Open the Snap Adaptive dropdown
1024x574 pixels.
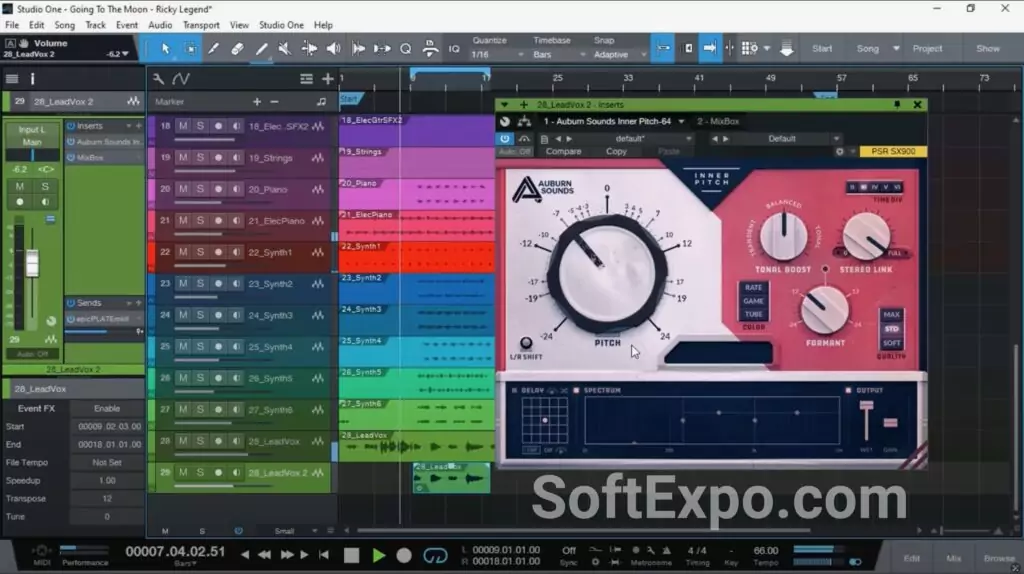(x=619, y=55)
